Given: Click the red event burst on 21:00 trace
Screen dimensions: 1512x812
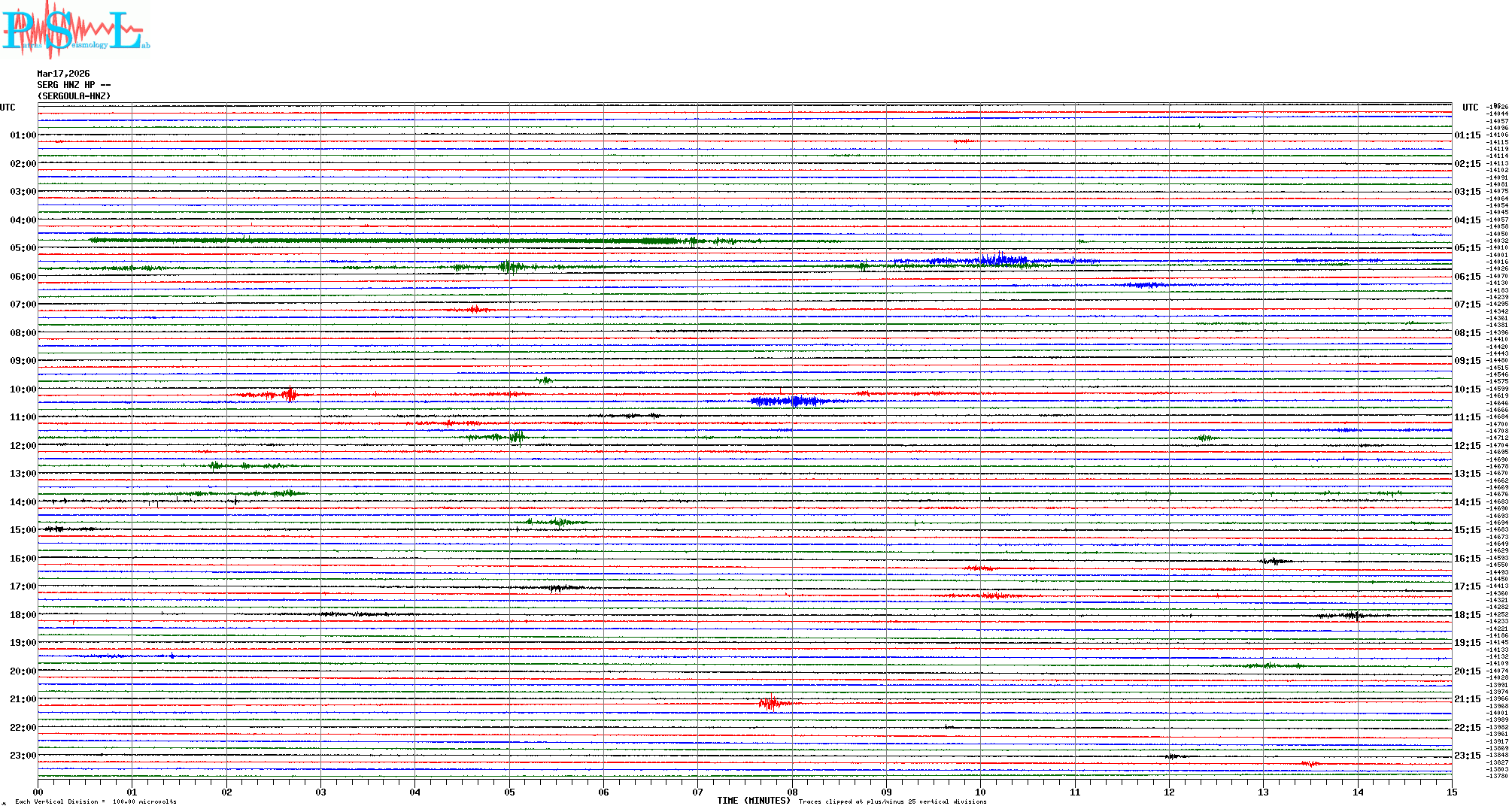Looking at the screenshot, I should click(x=769, y=704).
